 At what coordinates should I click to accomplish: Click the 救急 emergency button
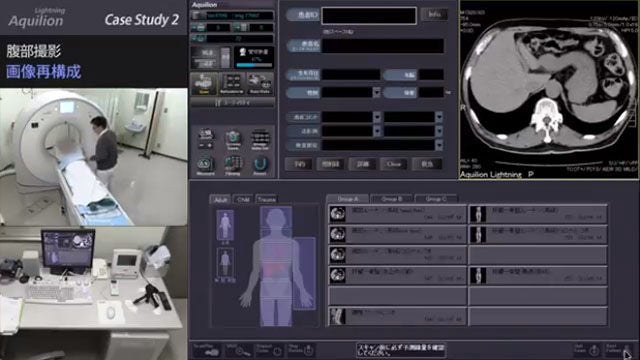(x=427, y=164)
